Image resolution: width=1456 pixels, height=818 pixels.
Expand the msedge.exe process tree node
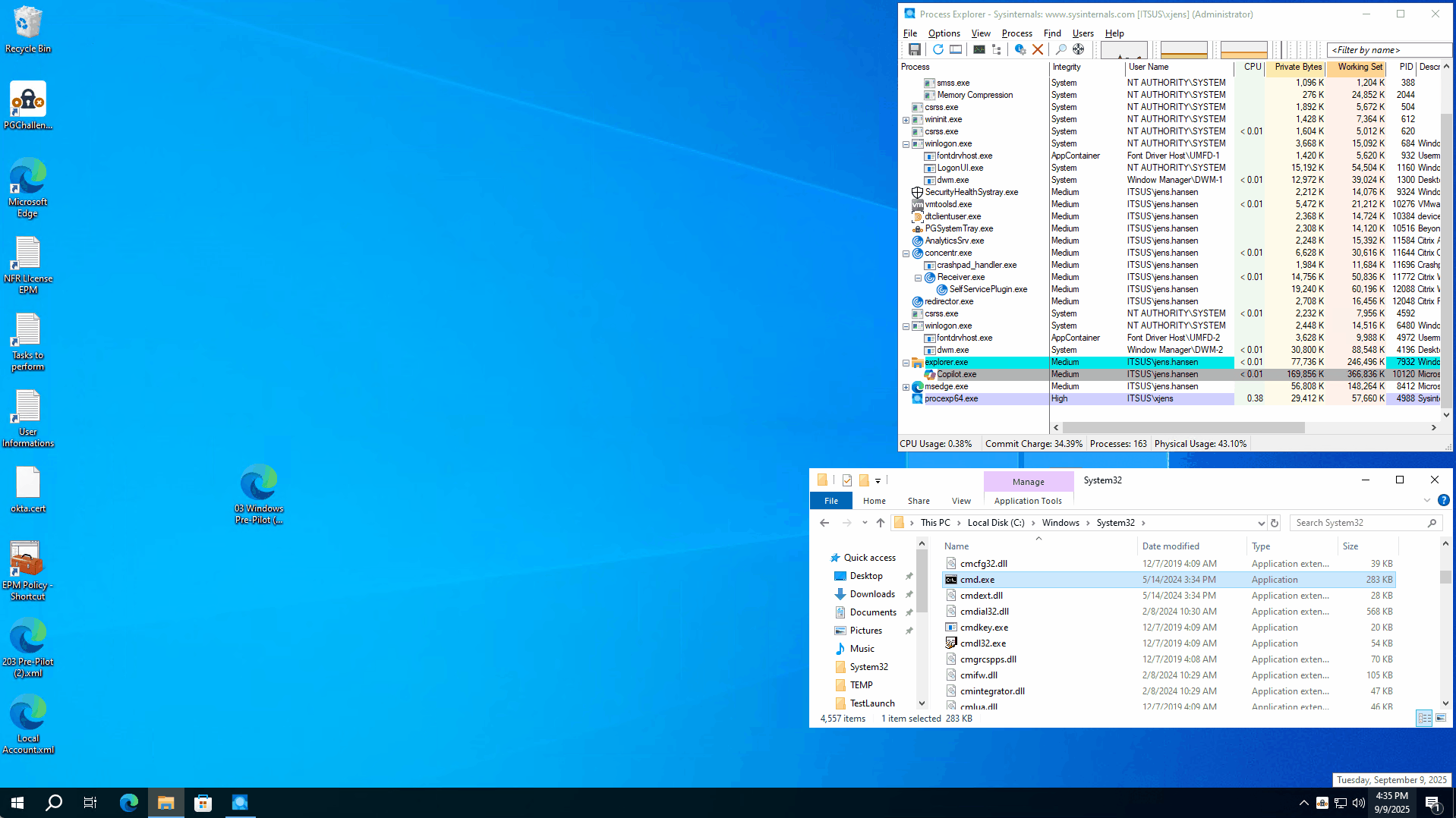pyautogui.click(x=906, y=387)
